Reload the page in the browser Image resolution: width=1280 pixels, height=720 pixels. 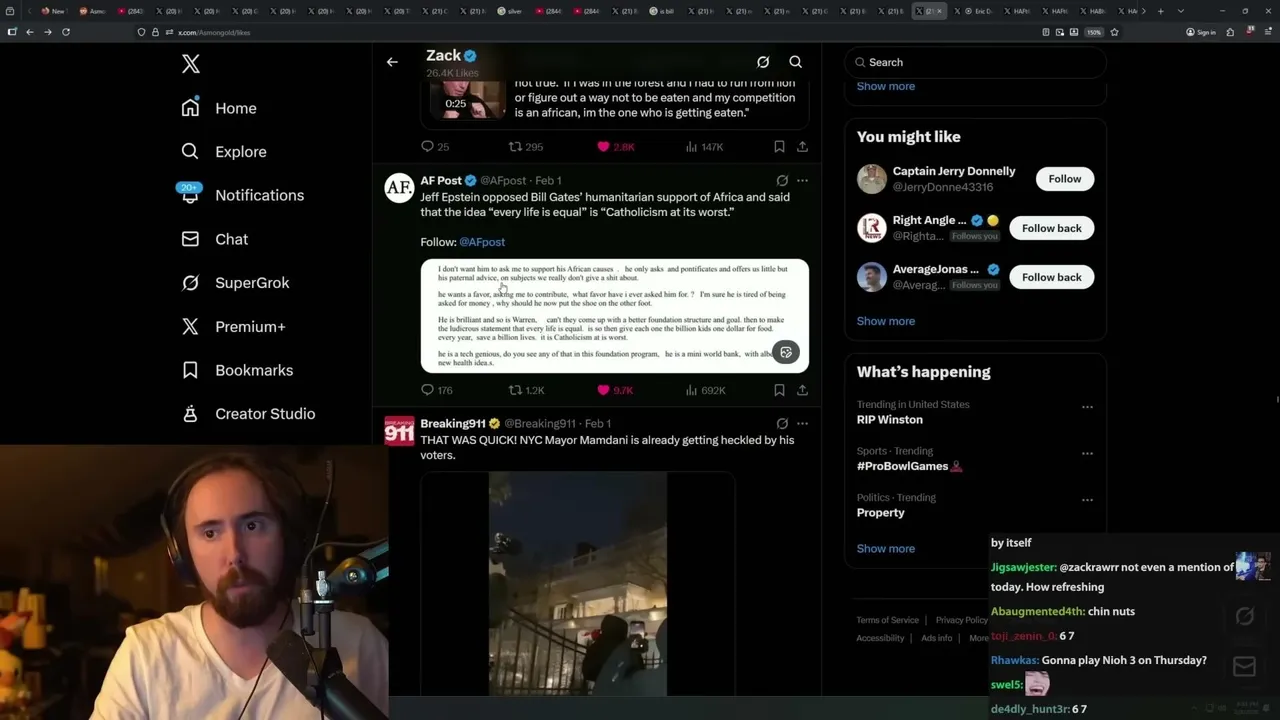pos(66,32)
